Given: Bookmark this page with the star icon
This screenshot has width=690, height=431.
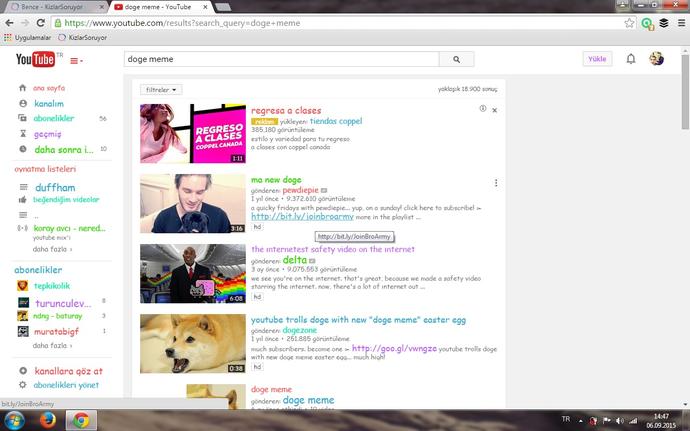Looking at the screenshot, I should pos(629,23).
